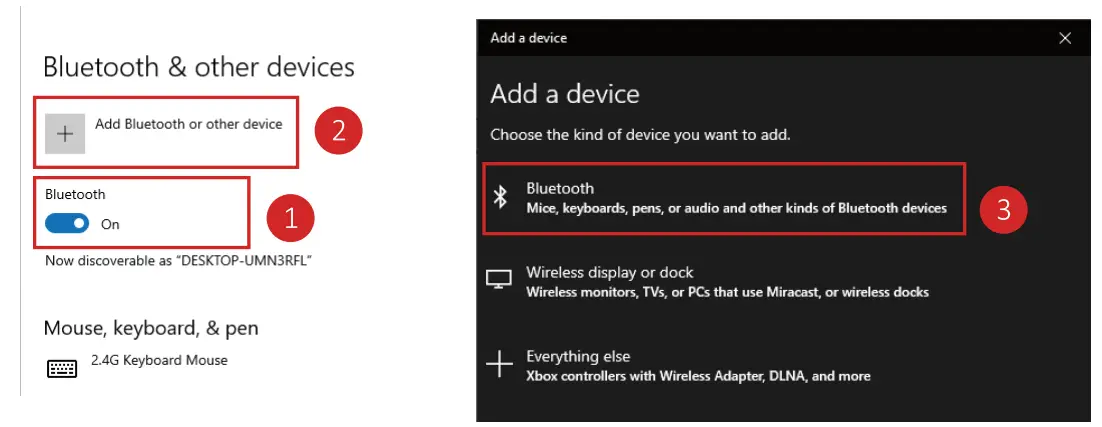This screenshot has width=1102, height=427.
Task: Click the keyboard icon under Mouse, keyboard, & pen
Action: tap(62, 369)
